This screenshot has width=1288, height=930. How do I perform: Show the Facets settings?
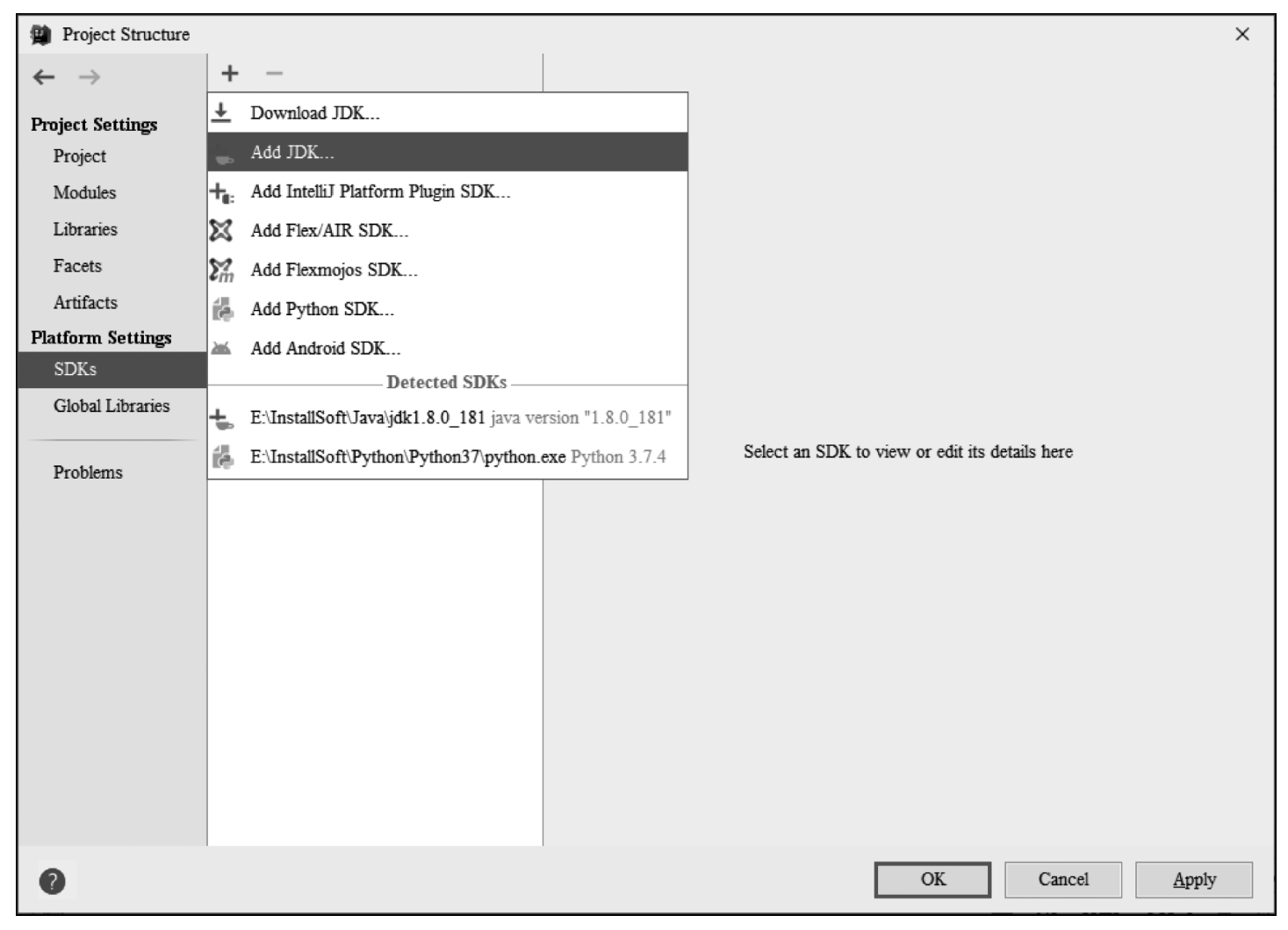112,266
